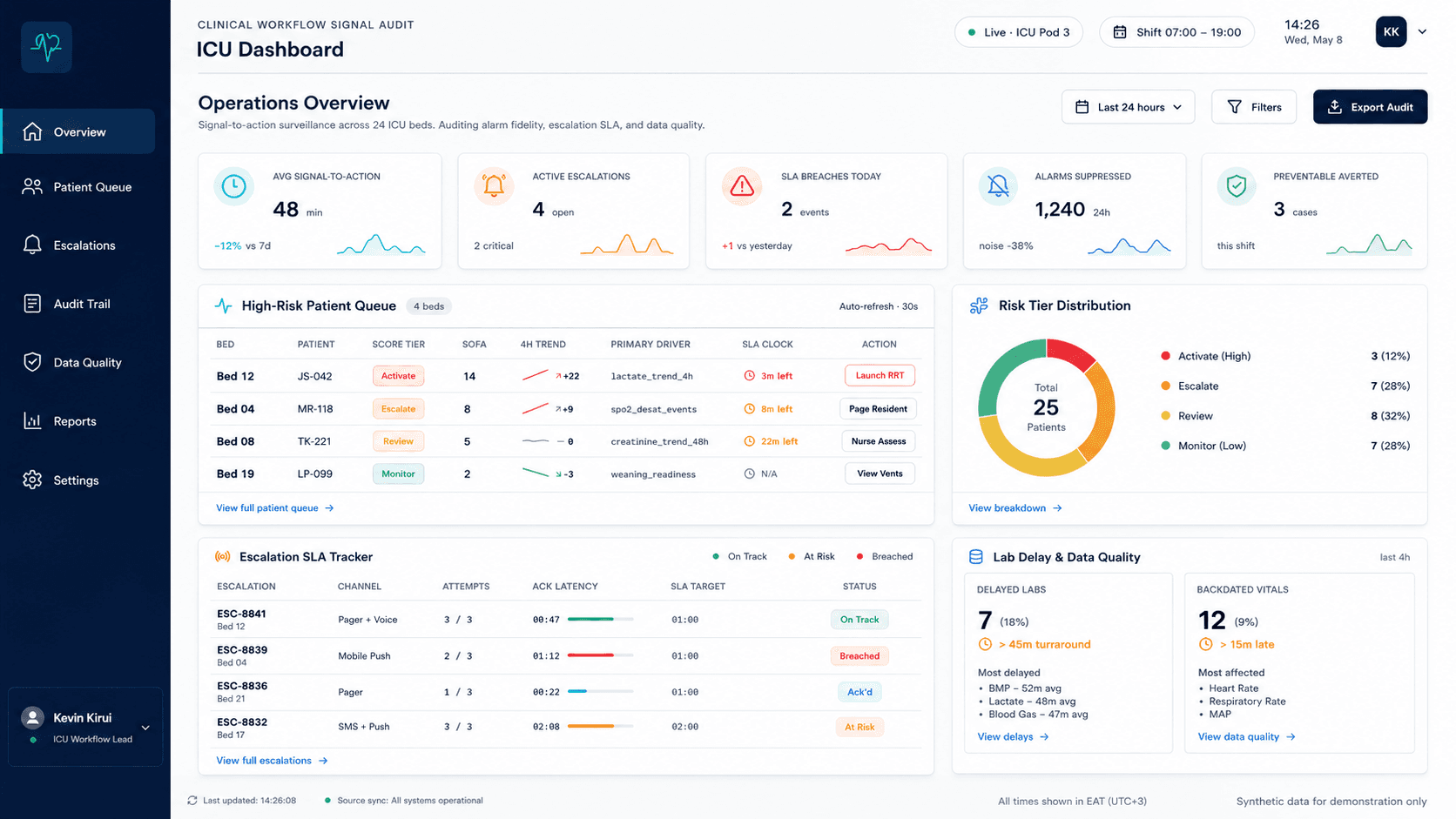
Task: Go to Patient Queue in sidebar
Action: pos(78,187)
